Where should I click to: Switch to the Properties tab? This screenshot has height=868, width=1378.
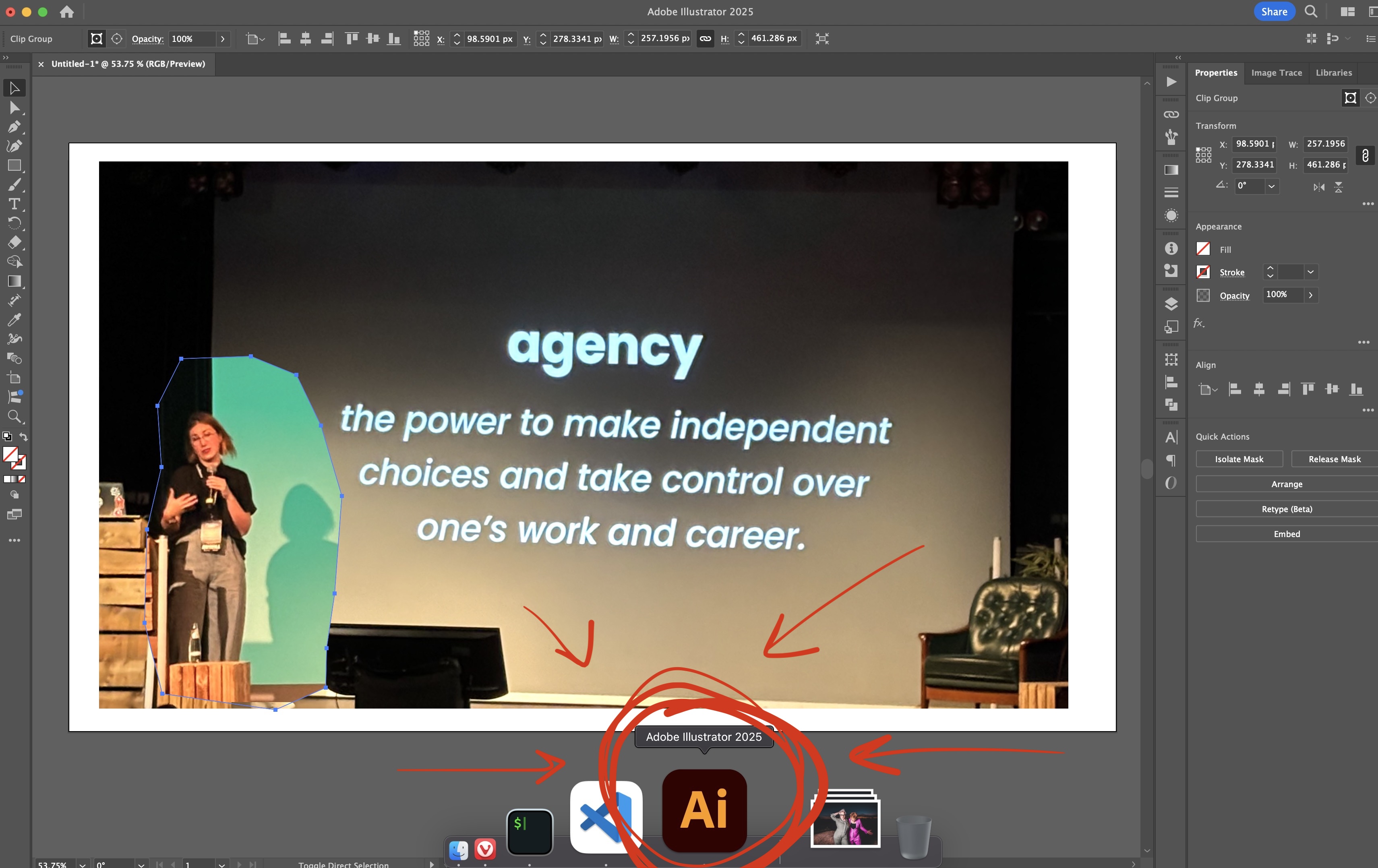(x=1215, y=72)
